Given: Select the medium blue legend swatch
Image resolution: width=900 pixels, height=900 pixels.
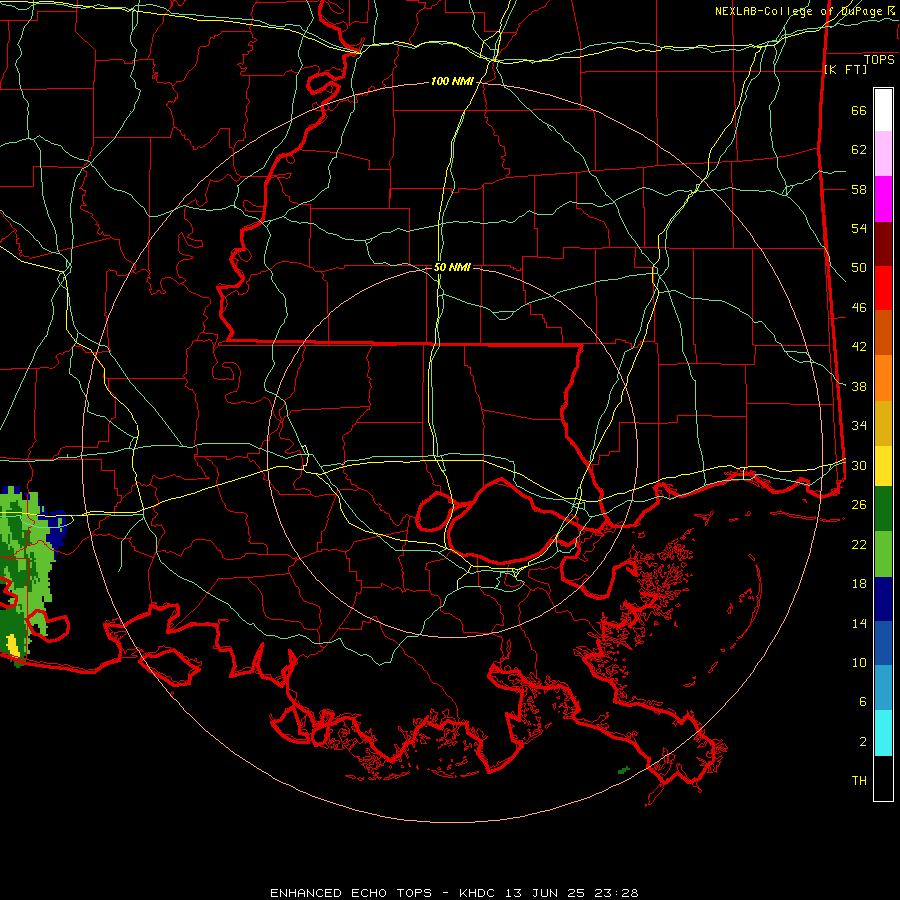Looking at the screenshot, I should [883, 643].
